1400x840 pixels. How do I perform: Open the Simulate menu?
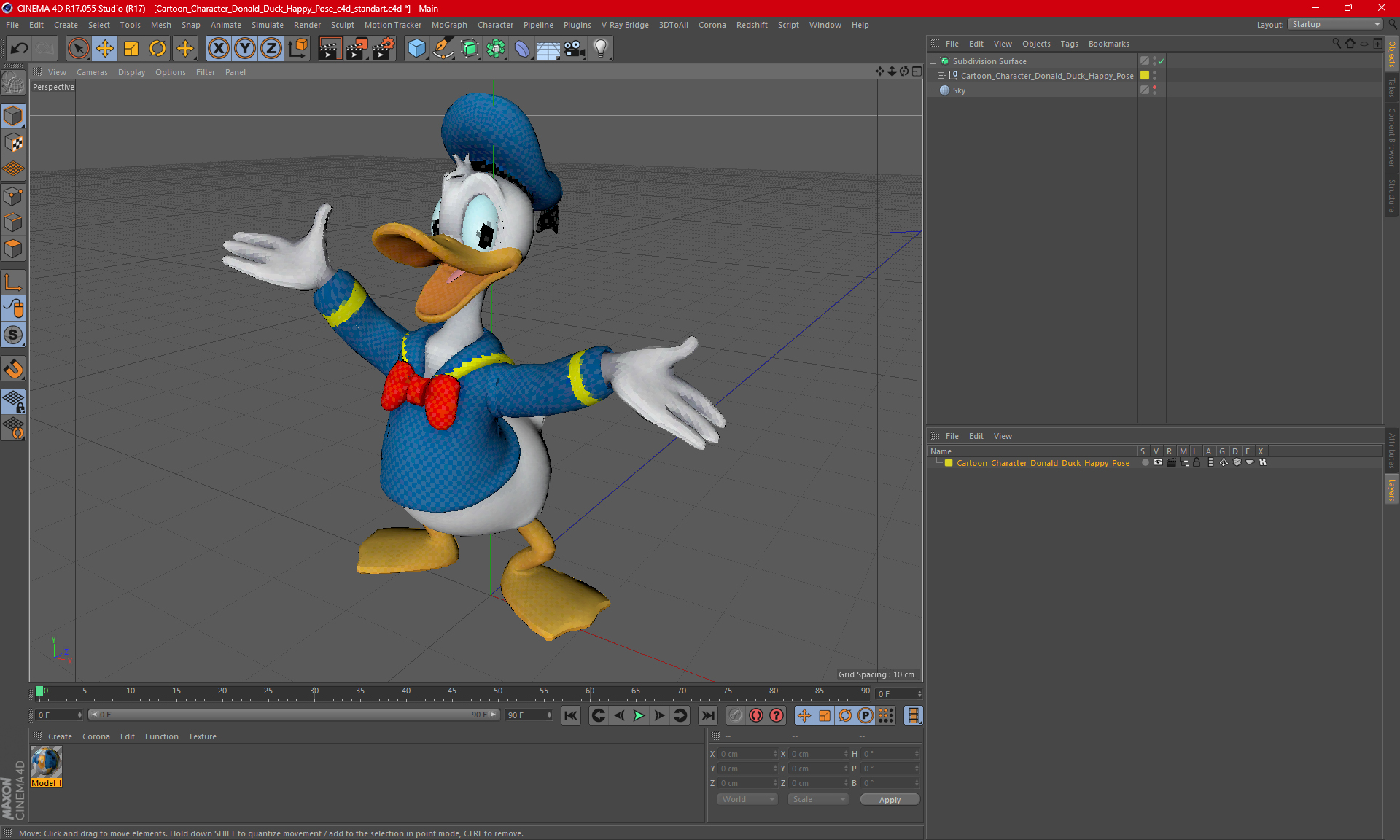point(267,25)
